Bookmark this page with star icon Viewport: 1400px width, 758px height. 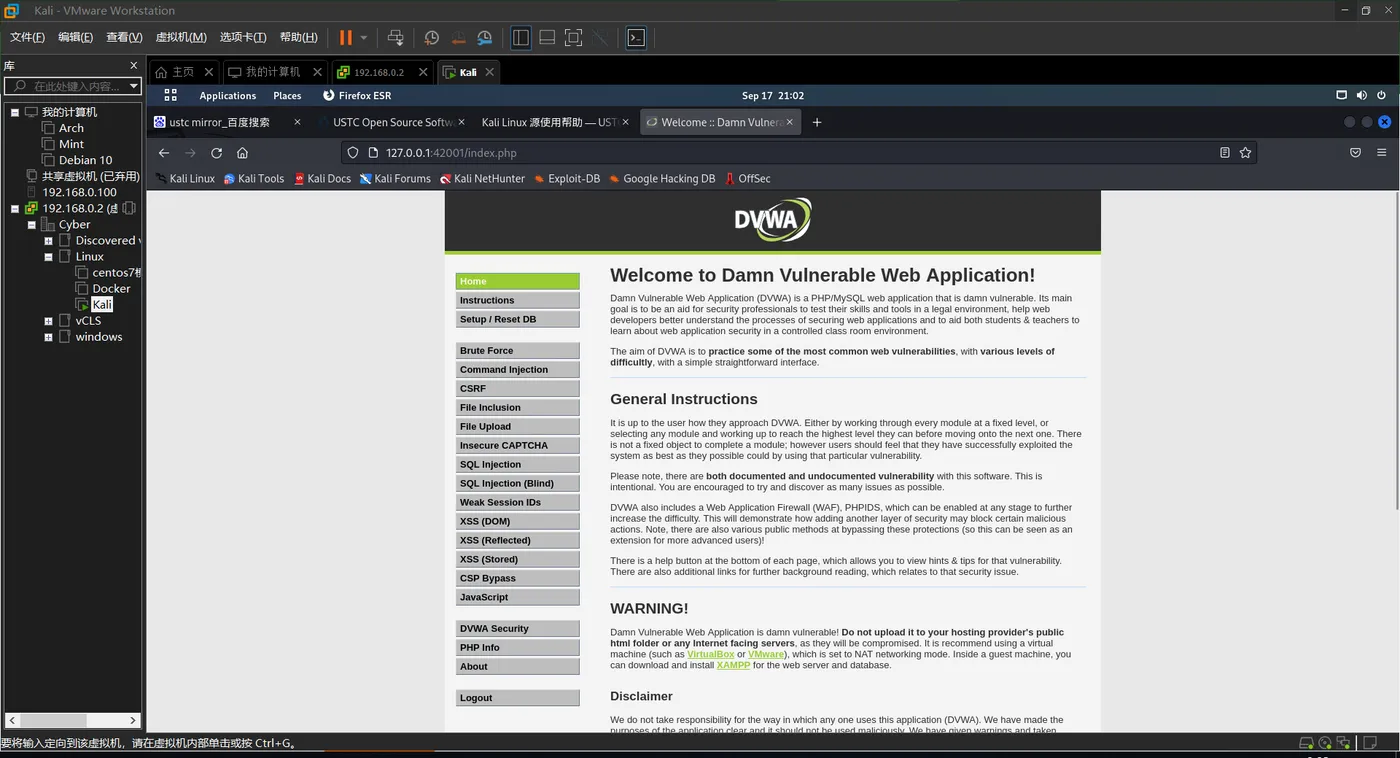click(x=1245, y=153)
